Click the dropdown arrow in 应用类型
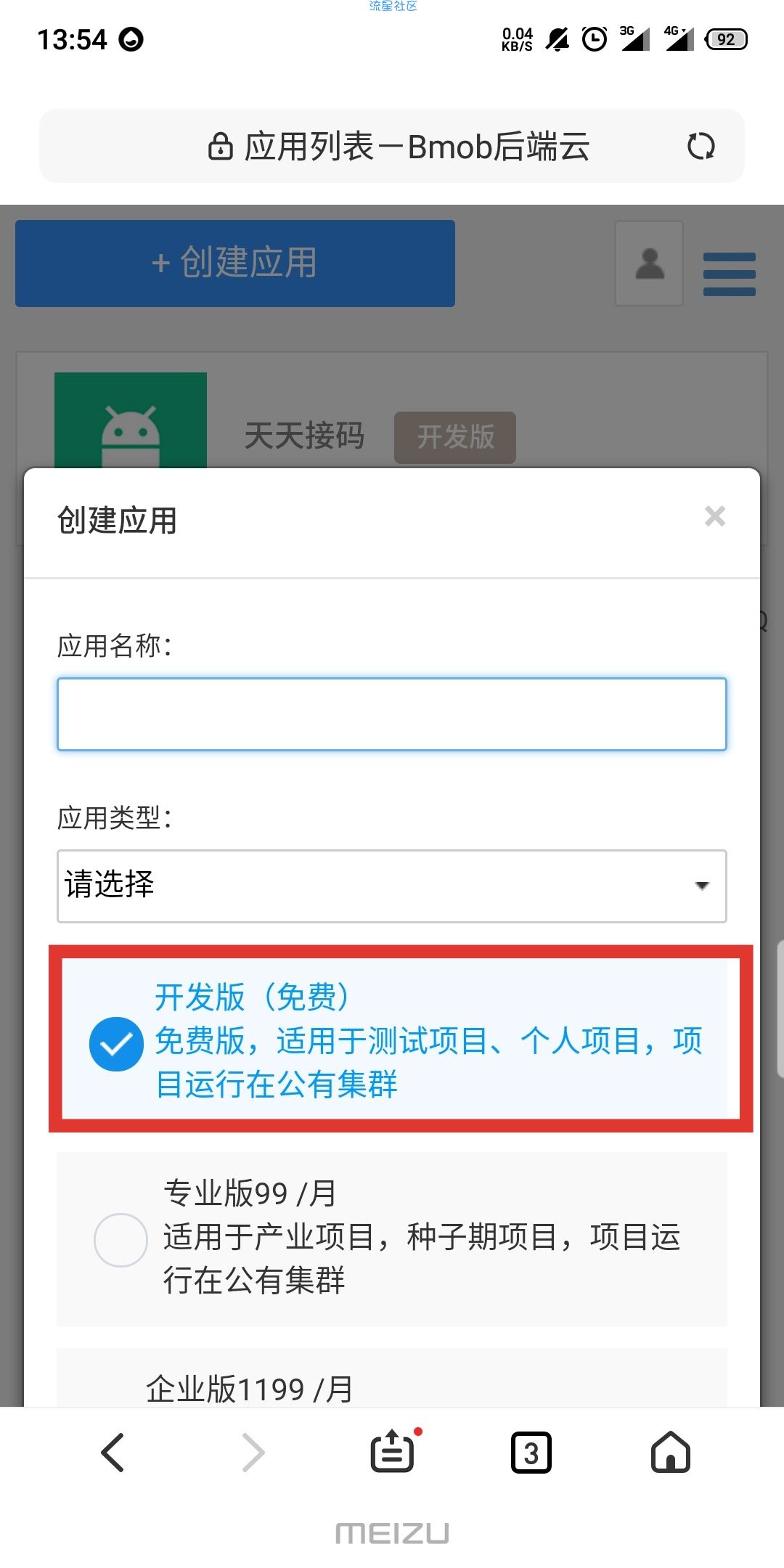 pos(701,886)
